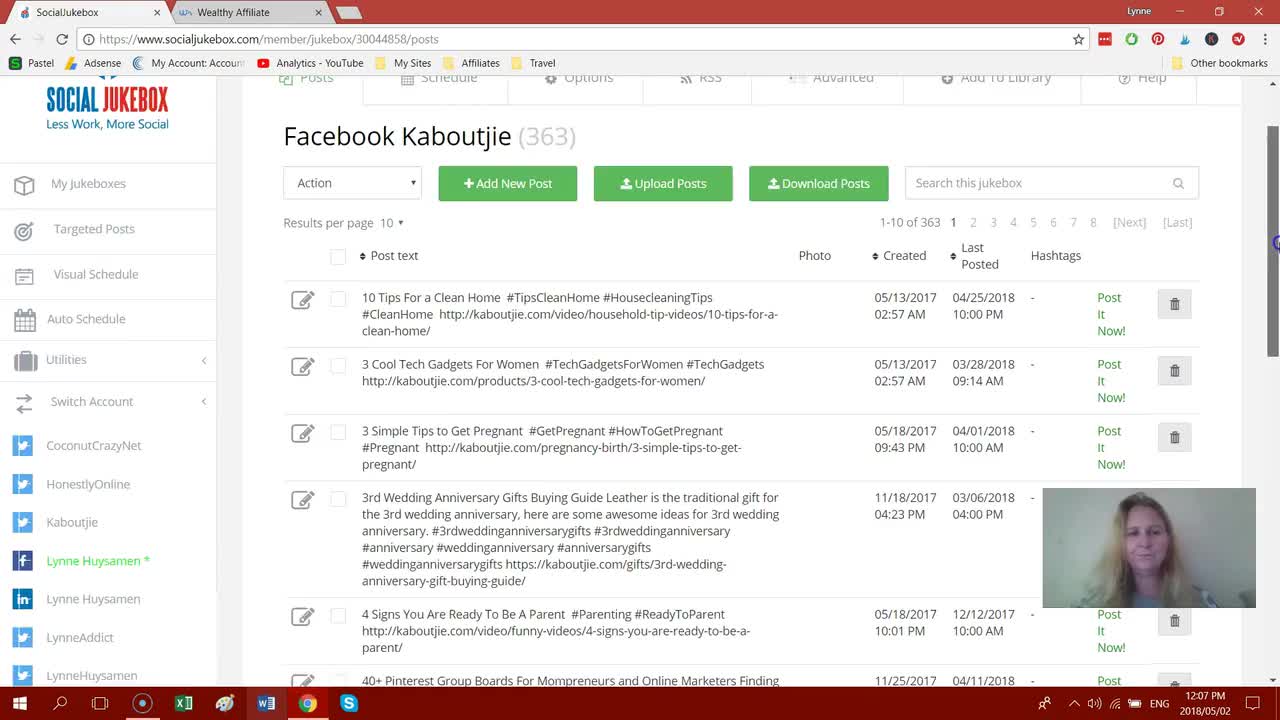The height and width of the screenshot is (720, 1280).
Task: Edit the 3 Cool Tech Gadgets post
Action: pyautogui.click(x=302, y=367)
